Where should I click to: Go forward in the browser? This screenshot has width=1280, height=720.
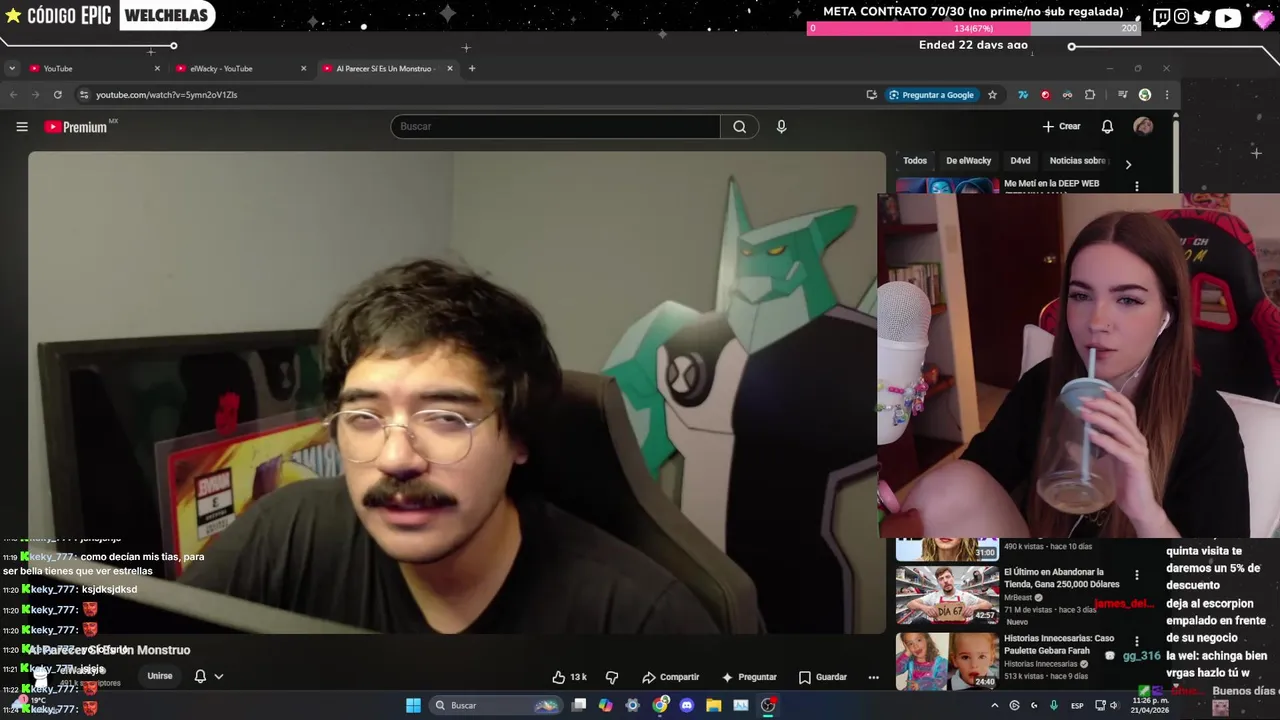(x=35, y=95)
